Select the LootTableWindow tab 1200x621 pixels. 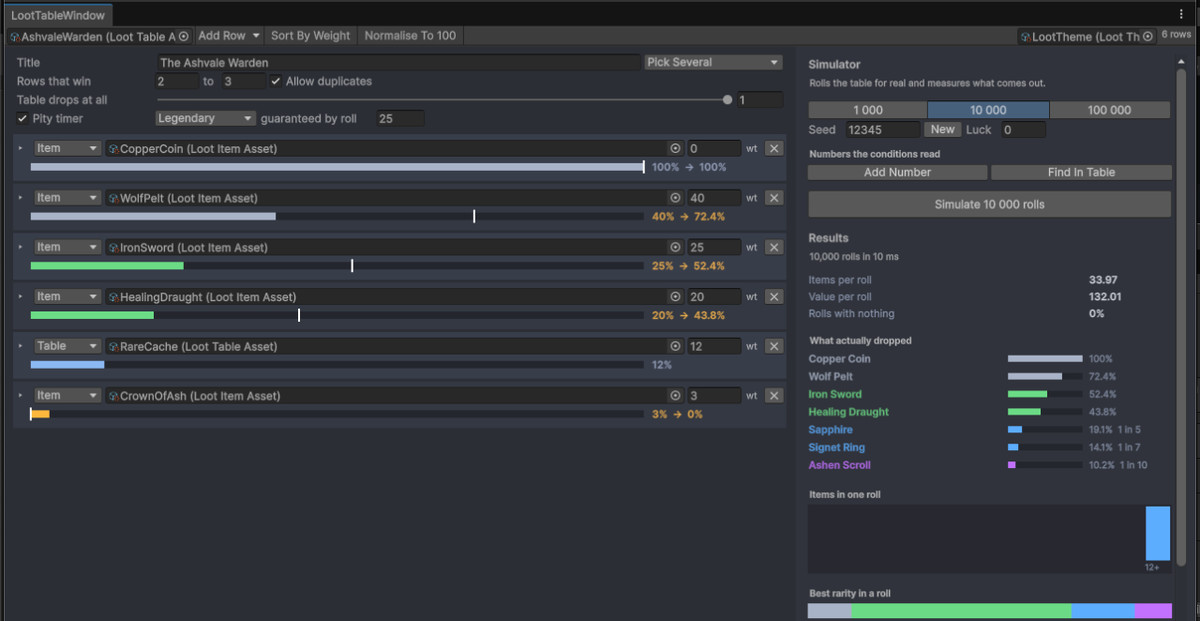point(58,15)
